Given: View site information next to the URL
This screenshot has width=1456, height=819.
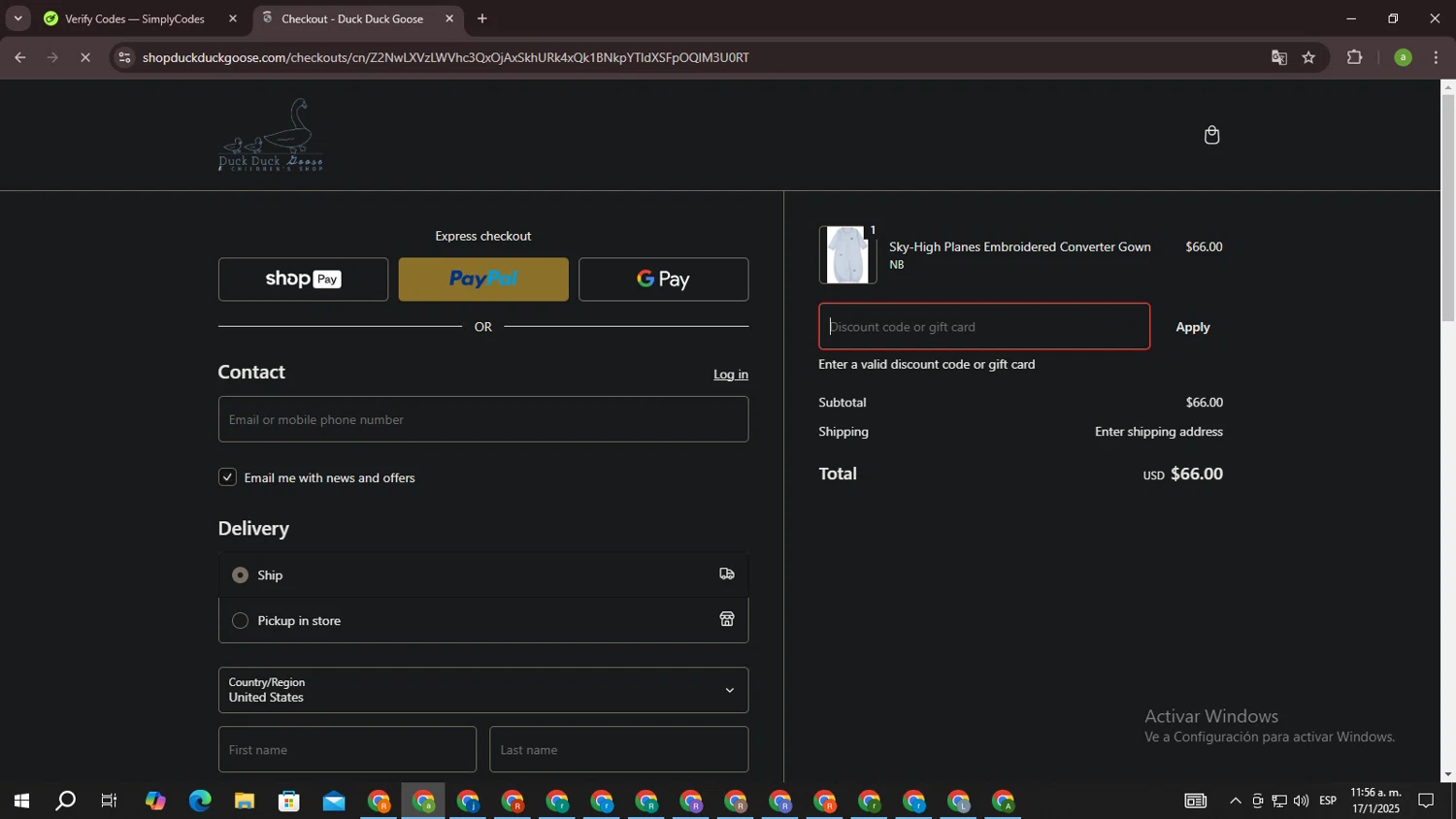Looking at the screenshot, I should pyautogui.click(x=123, y=57).
